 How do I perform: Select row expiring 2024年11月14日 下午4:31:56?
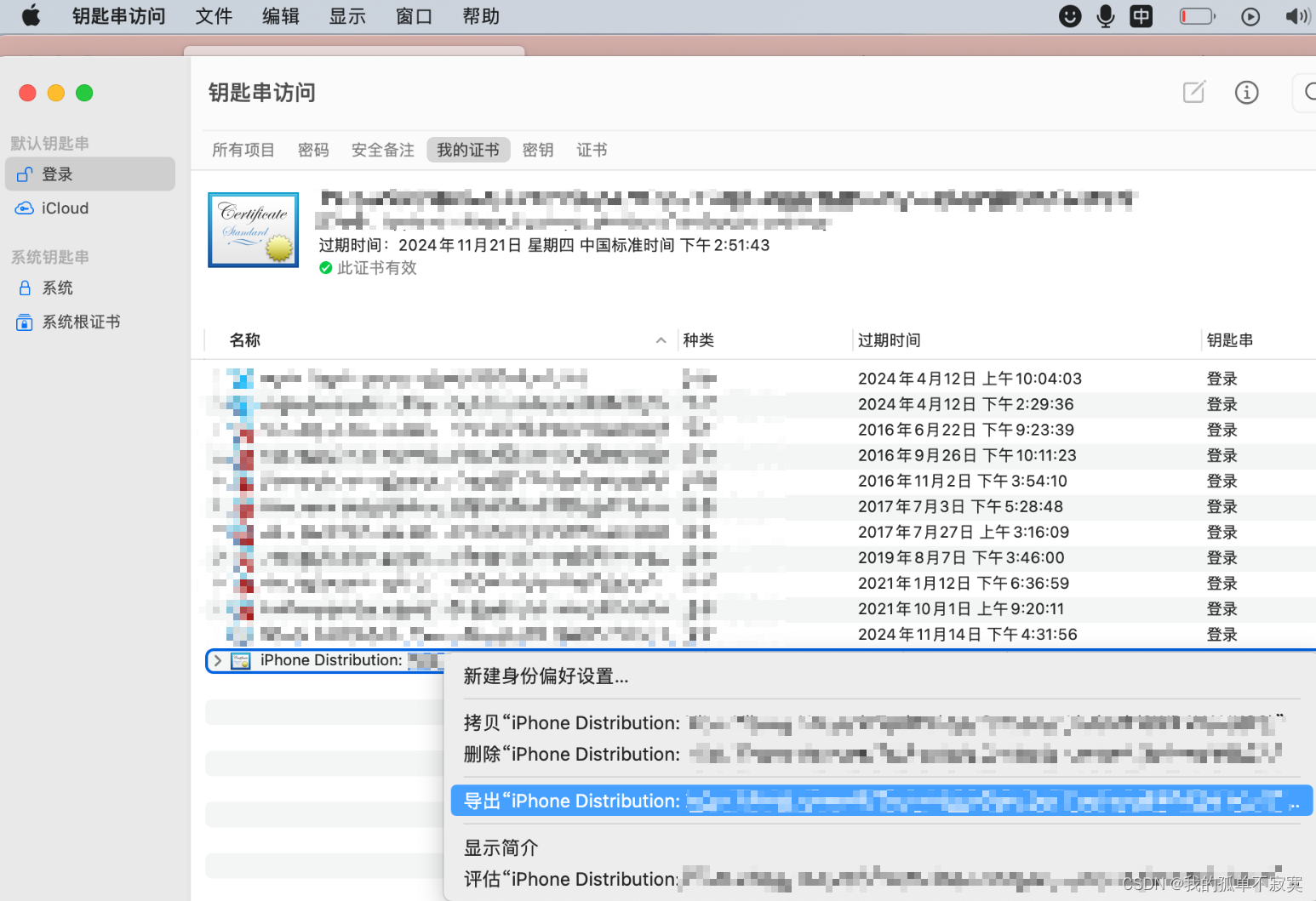tap(759, 634)
